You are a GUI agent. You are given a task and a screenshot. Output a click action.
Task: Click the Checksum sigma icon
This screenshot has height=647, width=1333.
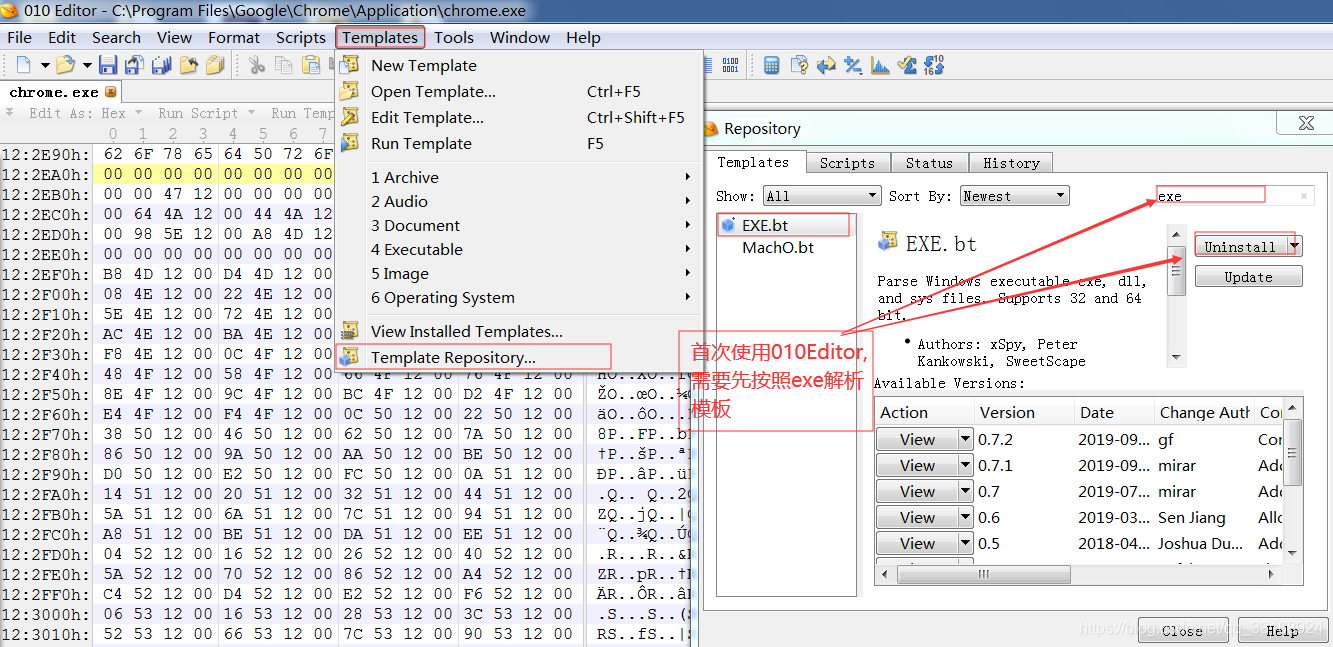(x=907, y=65)
